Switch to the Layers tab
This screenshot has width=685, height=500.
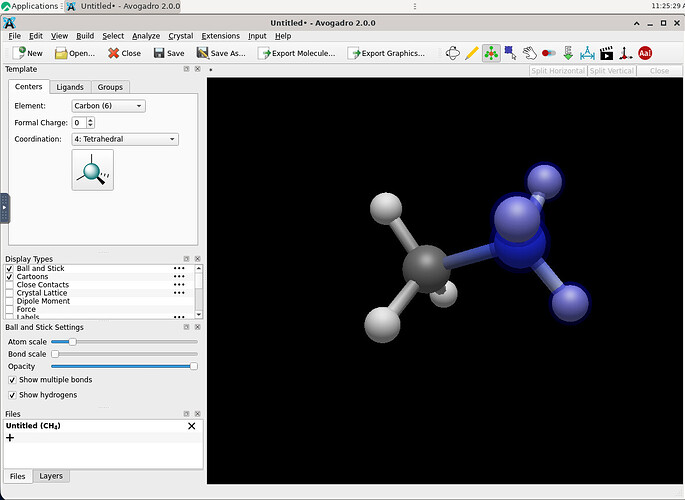click(51, 476)
